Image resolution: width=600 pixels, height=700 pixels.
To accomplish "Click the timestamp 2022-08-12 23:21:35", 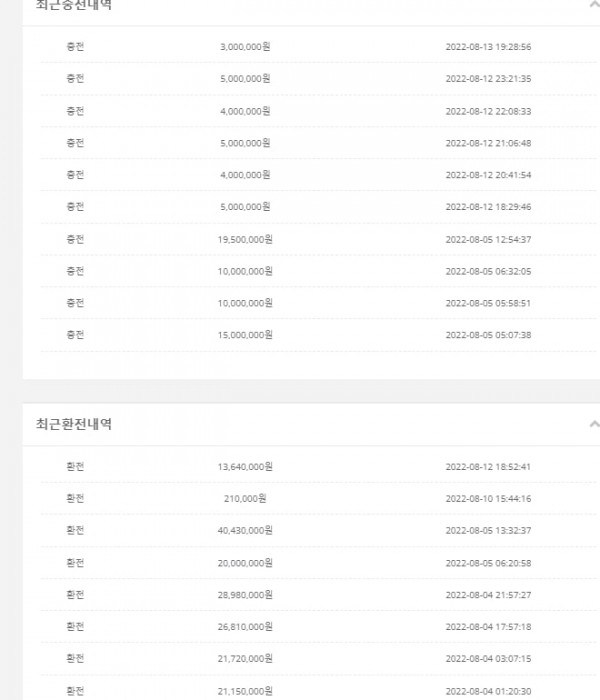I will coord(488,78).
